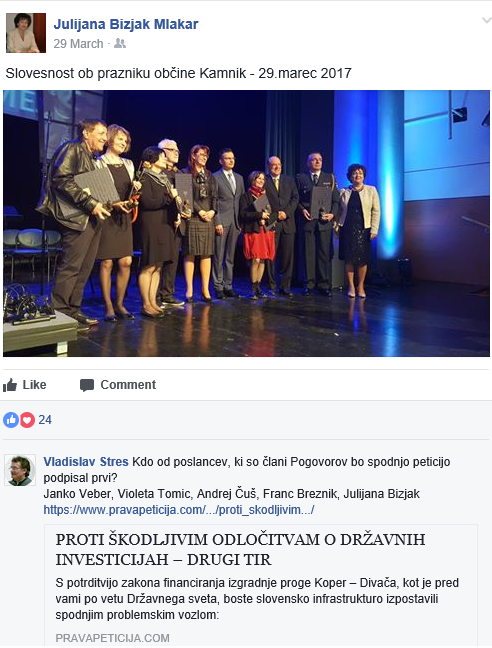Screen dimensions: 492x648
Task: Open Julijana Bizjak Mlakar's profile picture
Action: 26,33
